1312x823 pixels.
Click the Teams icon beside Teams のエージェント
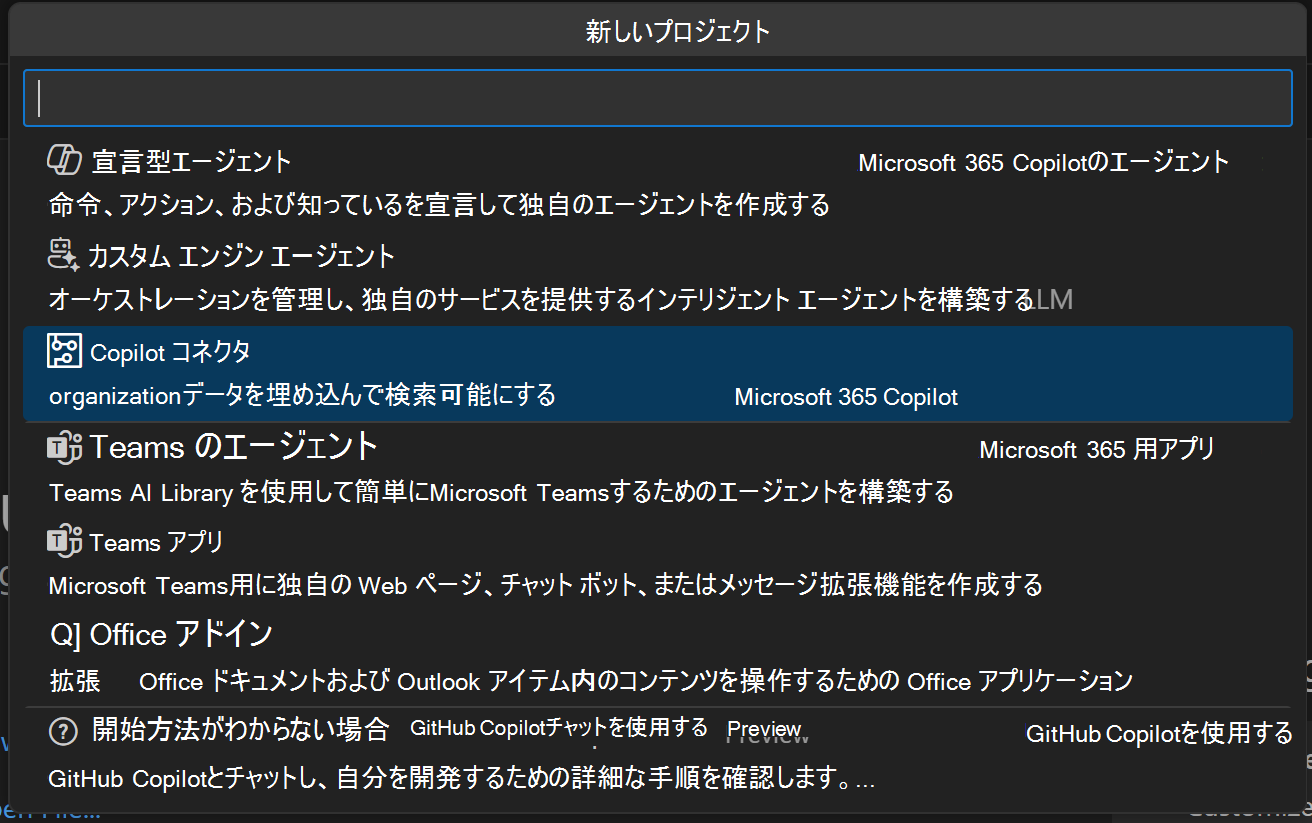click(64, 447)
